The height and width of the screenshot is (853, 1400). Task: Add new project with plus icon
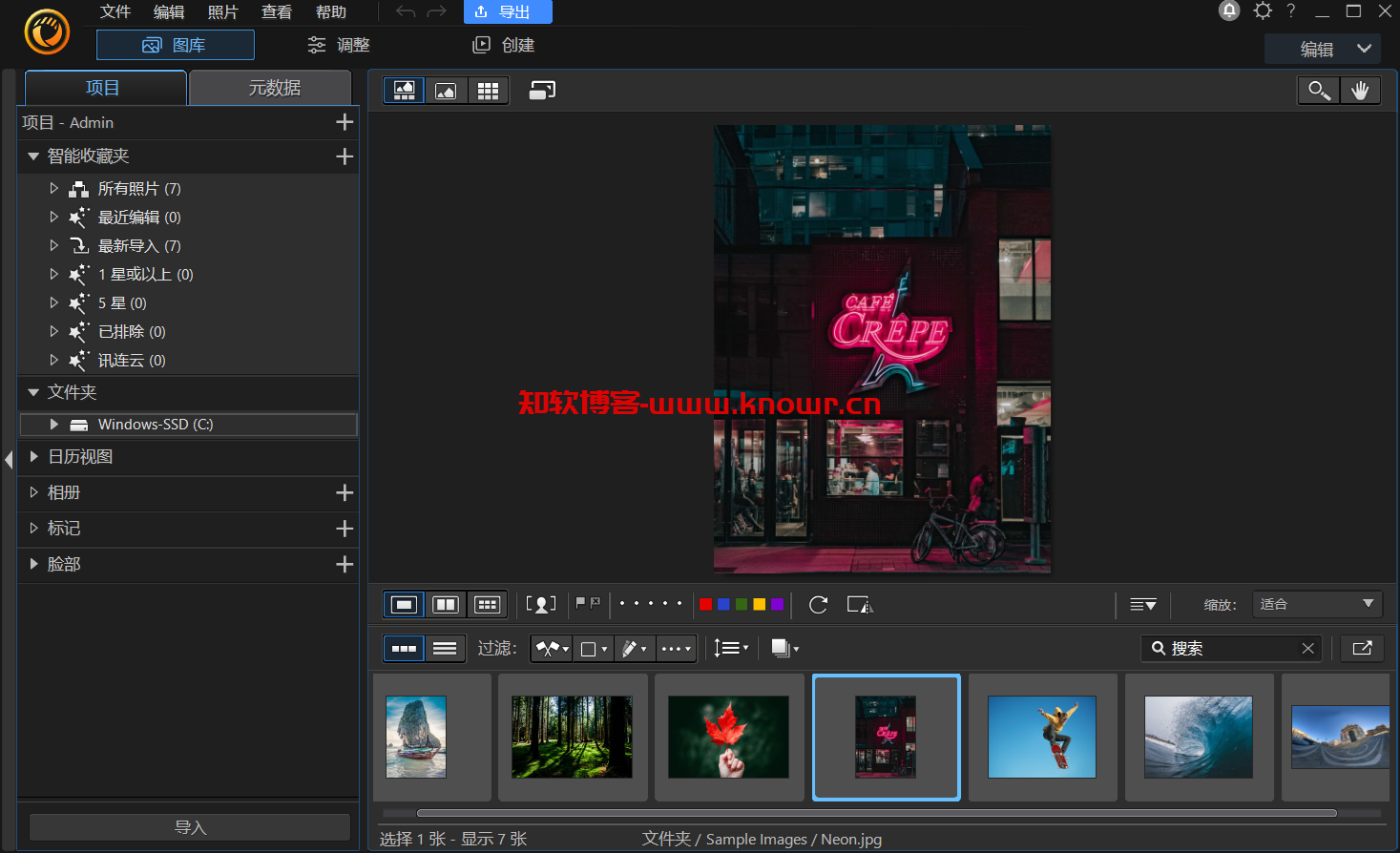click(x=345, y=122)
